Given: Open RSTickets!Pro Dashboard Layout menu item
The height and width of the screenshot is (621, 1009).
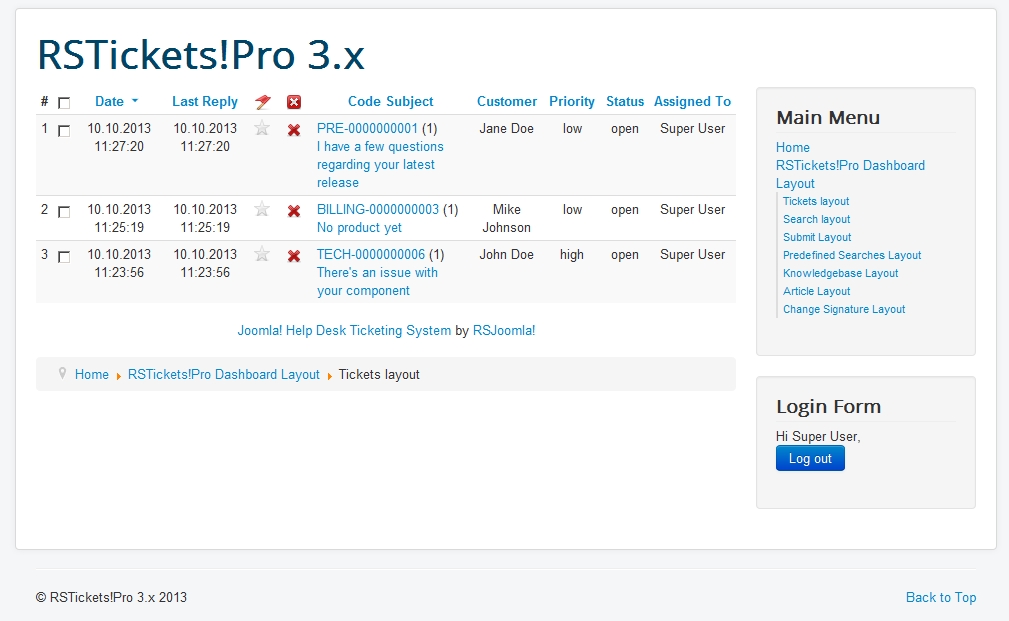Looking at the screenshot, I should pos(850,174).
